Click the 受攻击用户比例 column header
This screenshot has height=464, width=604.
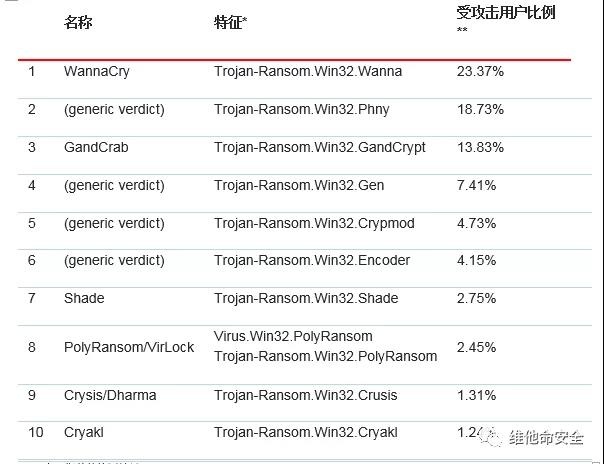click(x=506, y=13)
